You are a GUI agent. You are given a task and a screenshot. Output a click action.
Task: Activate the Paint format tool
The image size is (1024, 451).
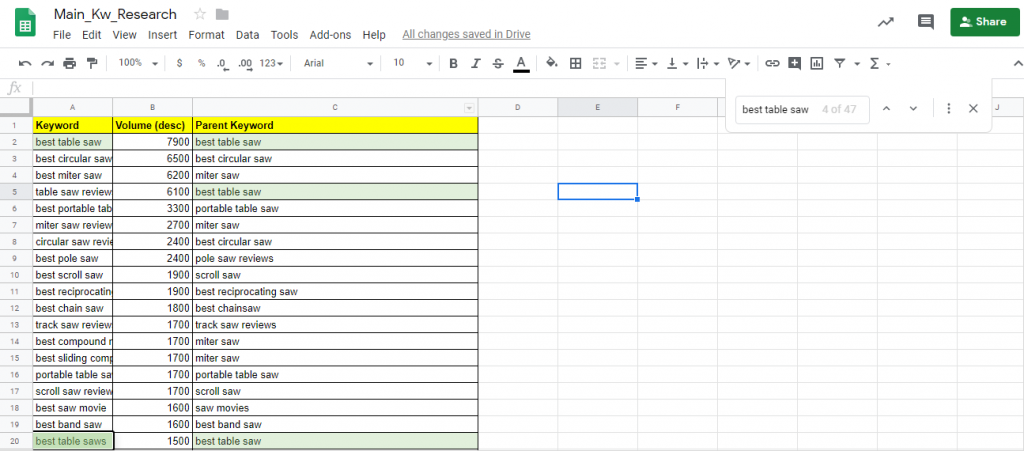pos(91,63)
